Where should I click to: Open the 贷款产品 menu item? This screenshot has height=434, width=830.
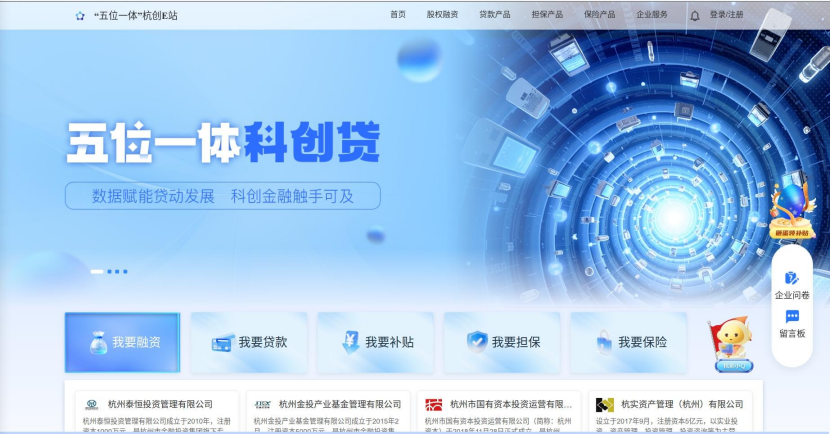click(x=495, y=15)
